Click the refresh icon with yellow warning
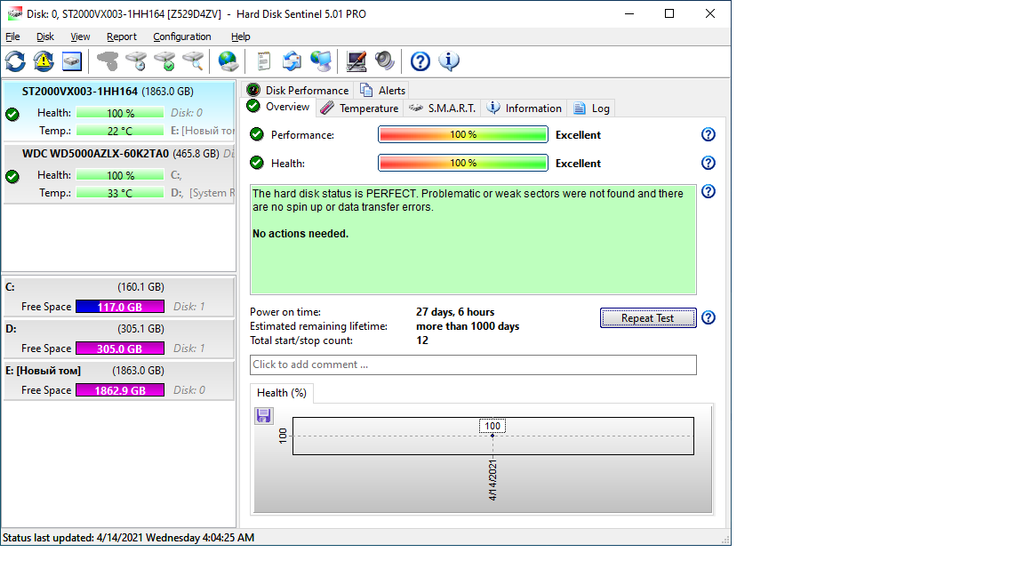The height and width of the screenshot is (576, 1024). click(44, 61)
